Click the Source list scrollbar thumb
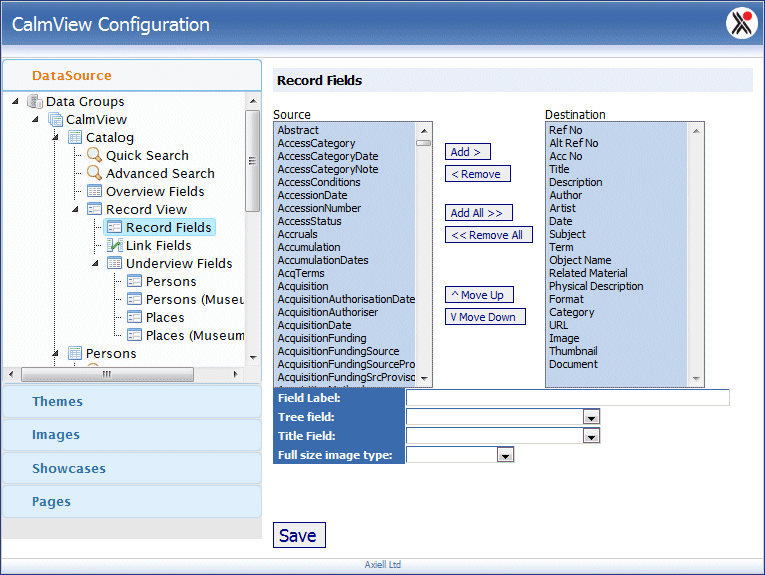Image resolution: width=765 pixels, height=575 pixels. point(423,143)
